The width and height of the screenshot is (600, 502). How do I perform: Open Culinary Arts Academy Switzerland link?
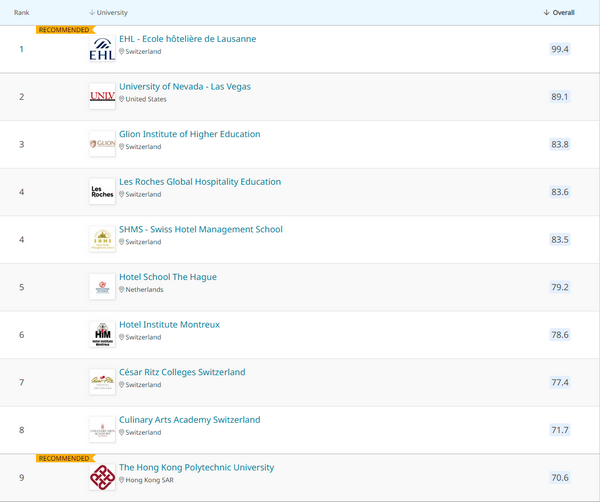click(x=189, y=420)
